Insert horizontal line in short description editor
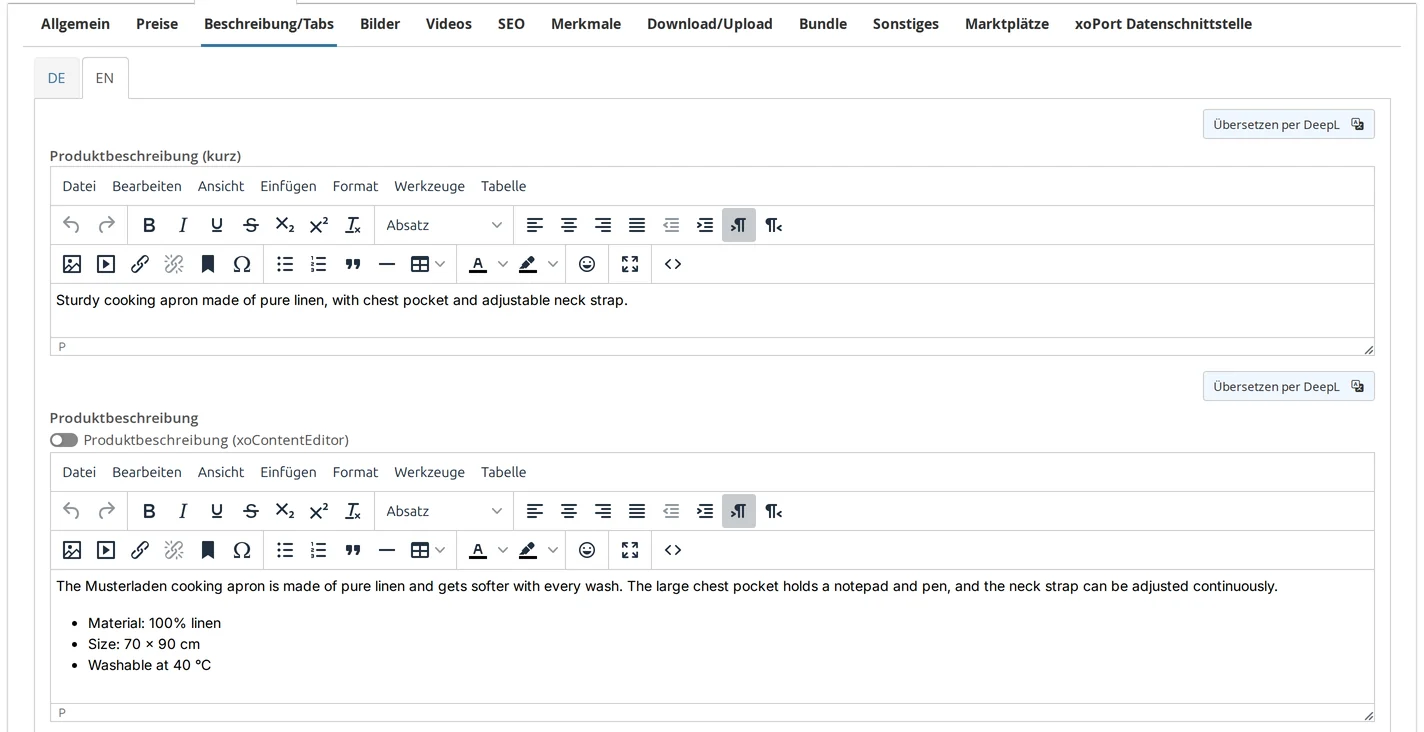The width and height of the screenshot is (1424, 732). click(387, 264)
